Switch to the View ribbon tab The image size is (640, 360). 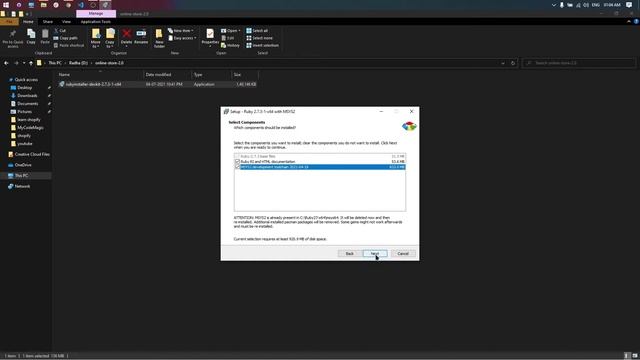66,22
